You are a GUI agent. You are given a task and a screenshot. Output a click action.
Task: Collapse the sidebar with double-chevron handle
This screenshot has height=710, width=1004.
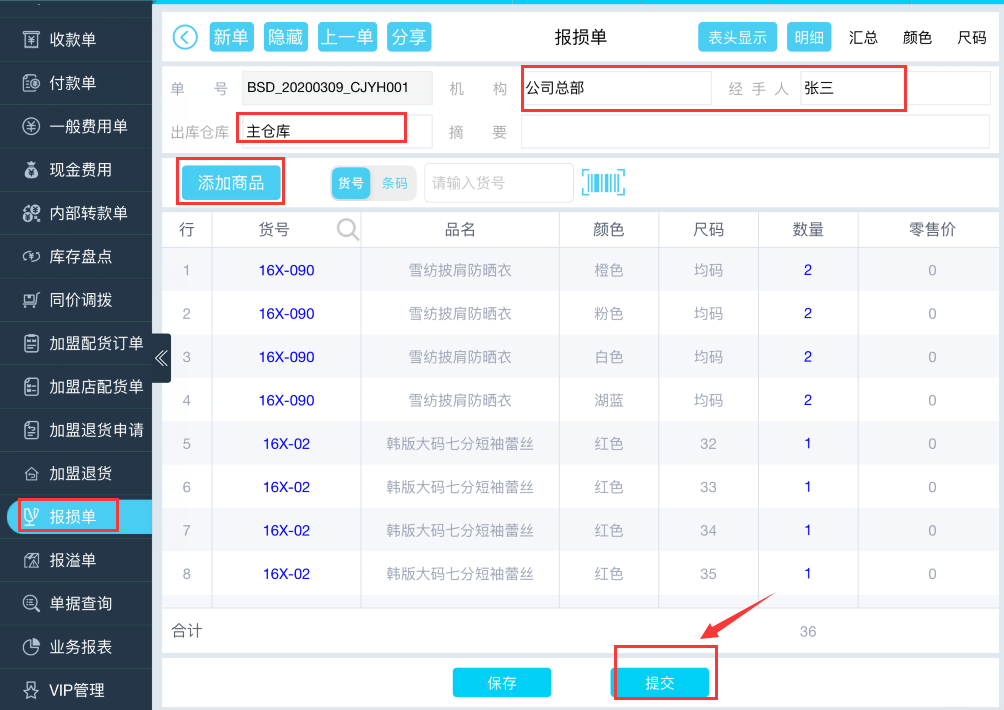(161, 358)
